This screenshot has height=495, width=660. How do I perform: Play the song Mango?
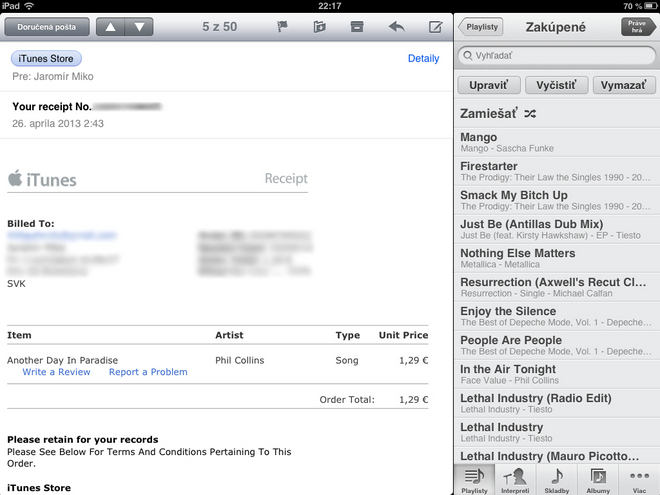(556, 142)
